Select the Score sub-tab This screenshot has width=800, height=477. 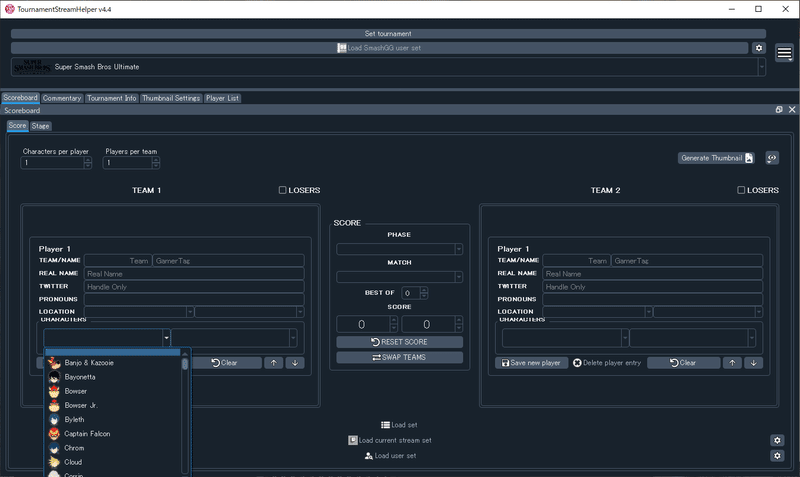[x=17, y=125]
